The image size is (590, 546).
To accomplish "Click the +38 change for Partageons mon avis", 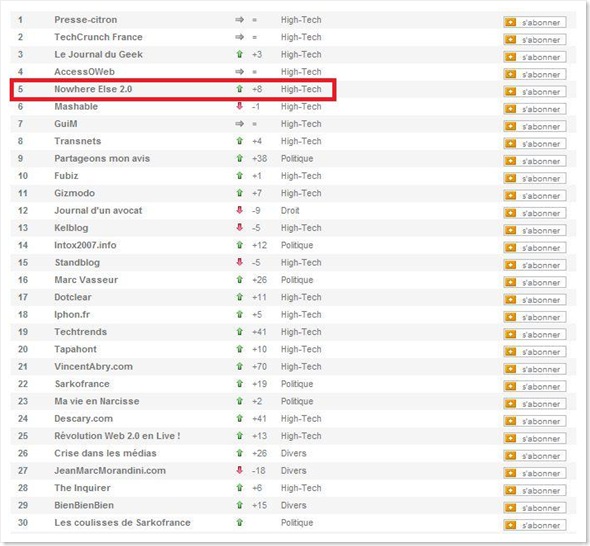I will click(x=260, y=158).
